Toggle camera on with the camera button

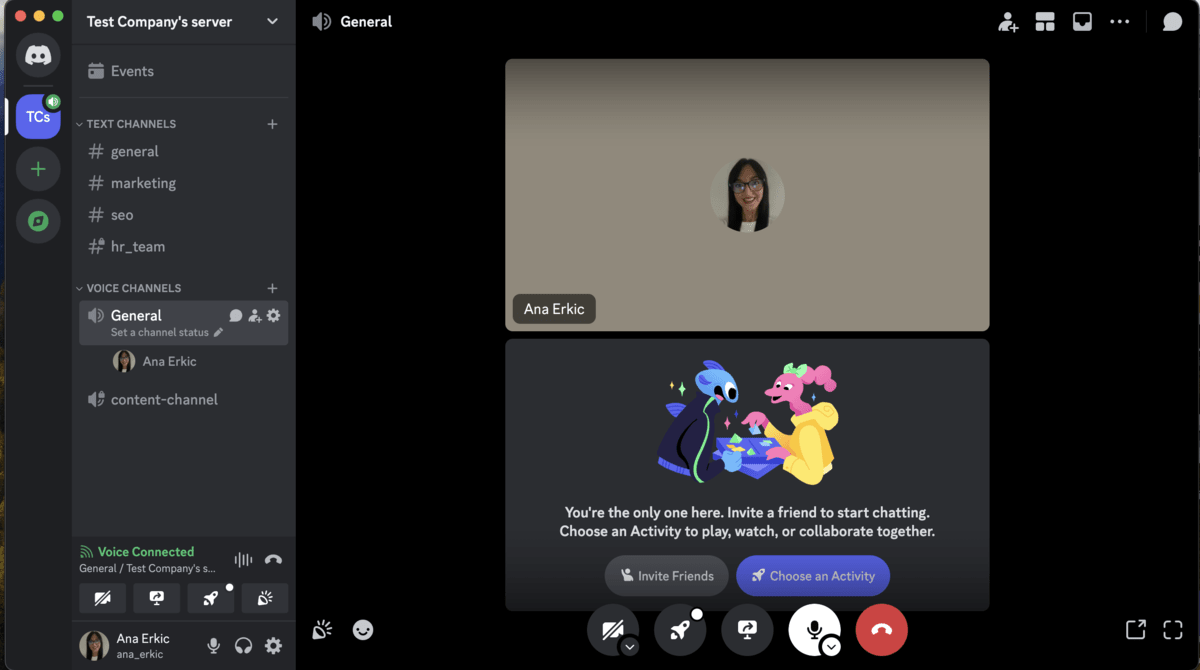pyautogui.click(x=612, y=627)
